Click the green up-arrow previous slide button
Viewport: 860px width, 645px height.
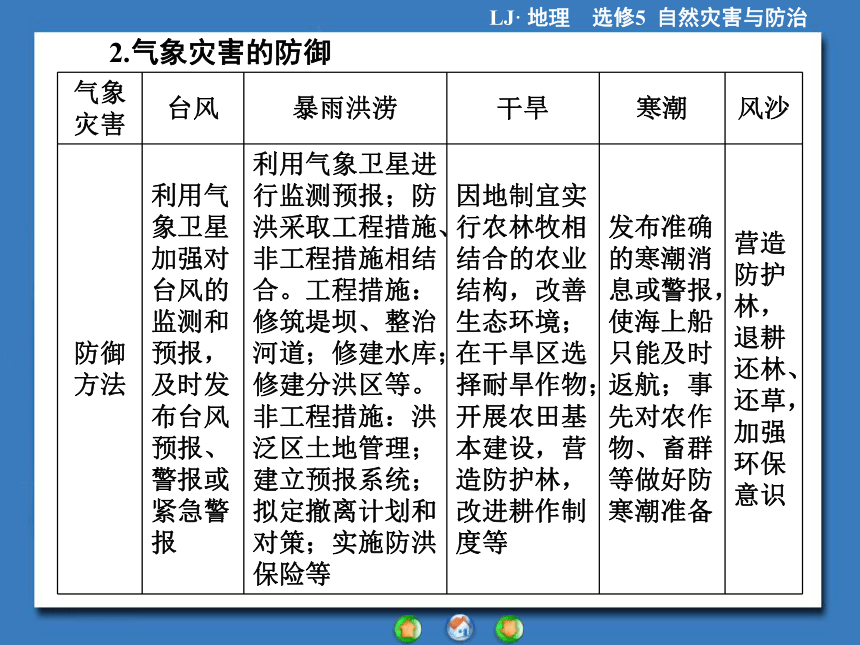pos(408,629)
